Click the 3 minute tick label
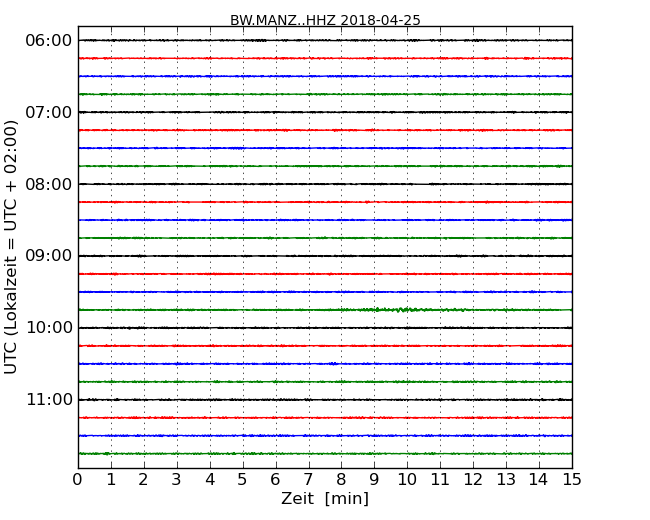This screenshot has height=520, width=650. pyautogui.click(x=177, y=480)
